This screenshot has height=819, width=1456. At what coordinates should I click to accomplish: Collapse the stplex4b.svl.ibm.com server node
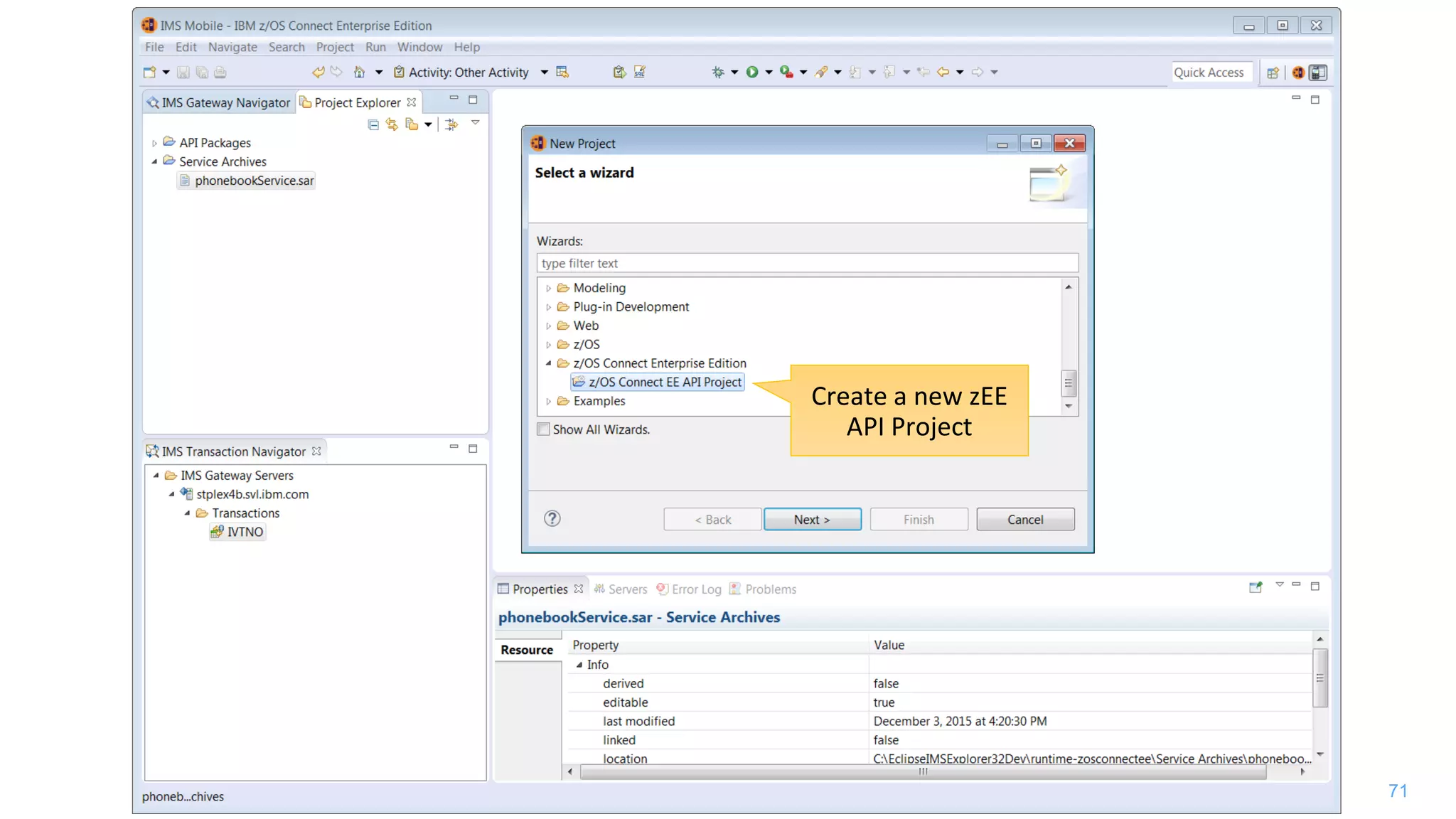click(x=171, y=494)
